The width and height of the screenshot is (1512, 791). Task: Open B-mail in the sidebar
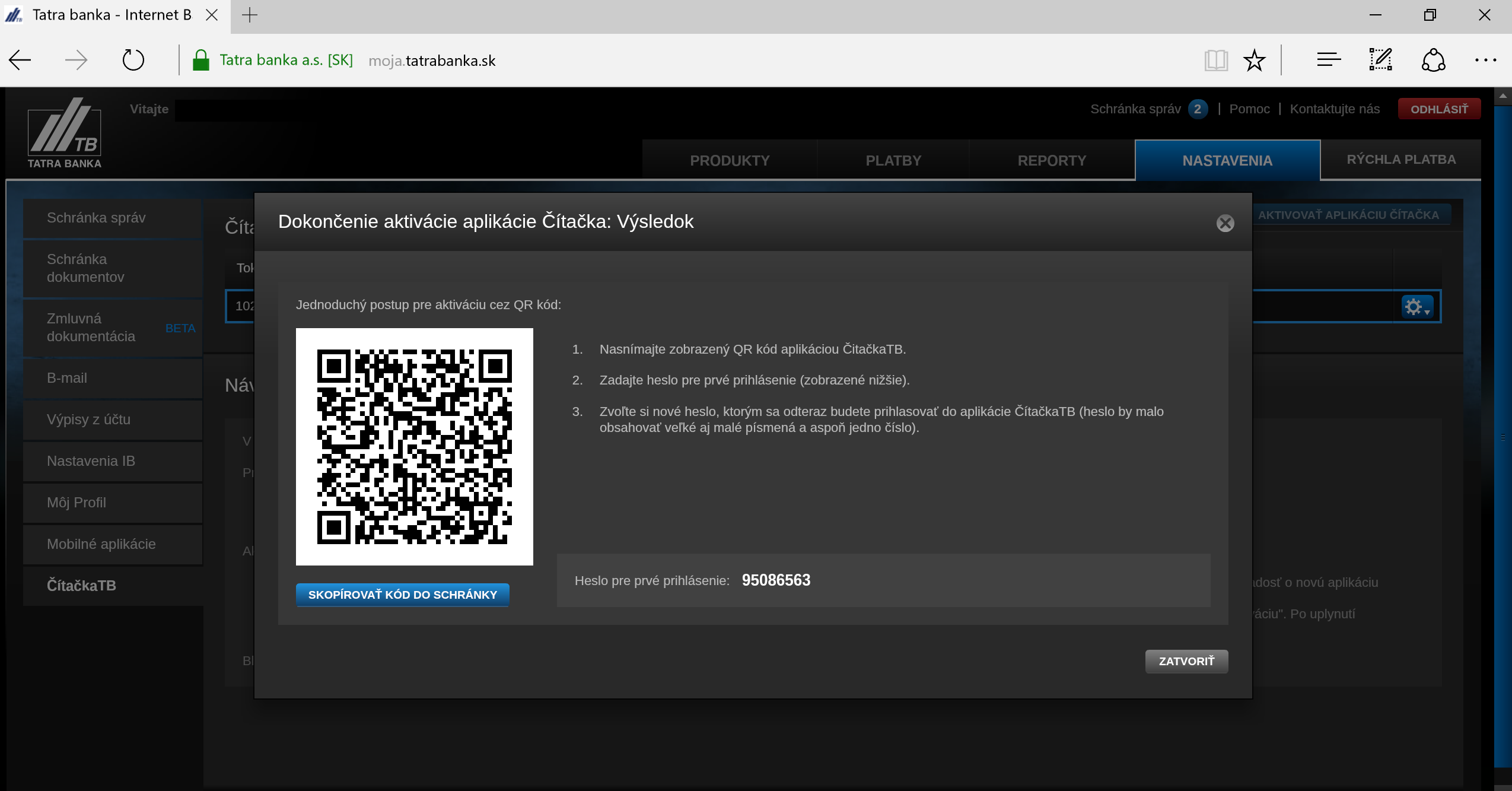pos(113,378)
